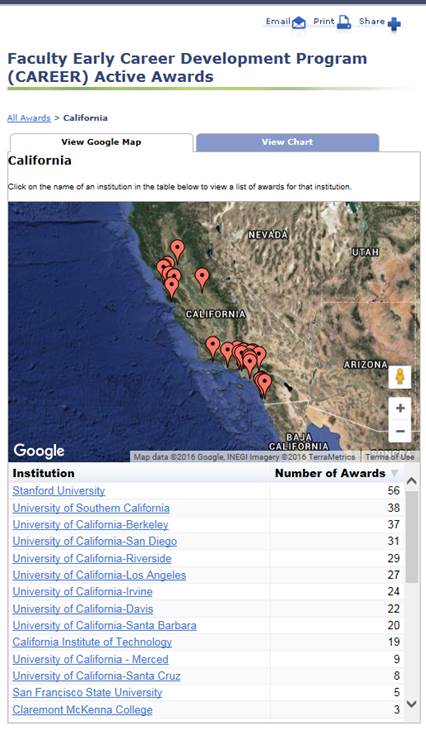Click the Email envelope icon

pos(299,23)
